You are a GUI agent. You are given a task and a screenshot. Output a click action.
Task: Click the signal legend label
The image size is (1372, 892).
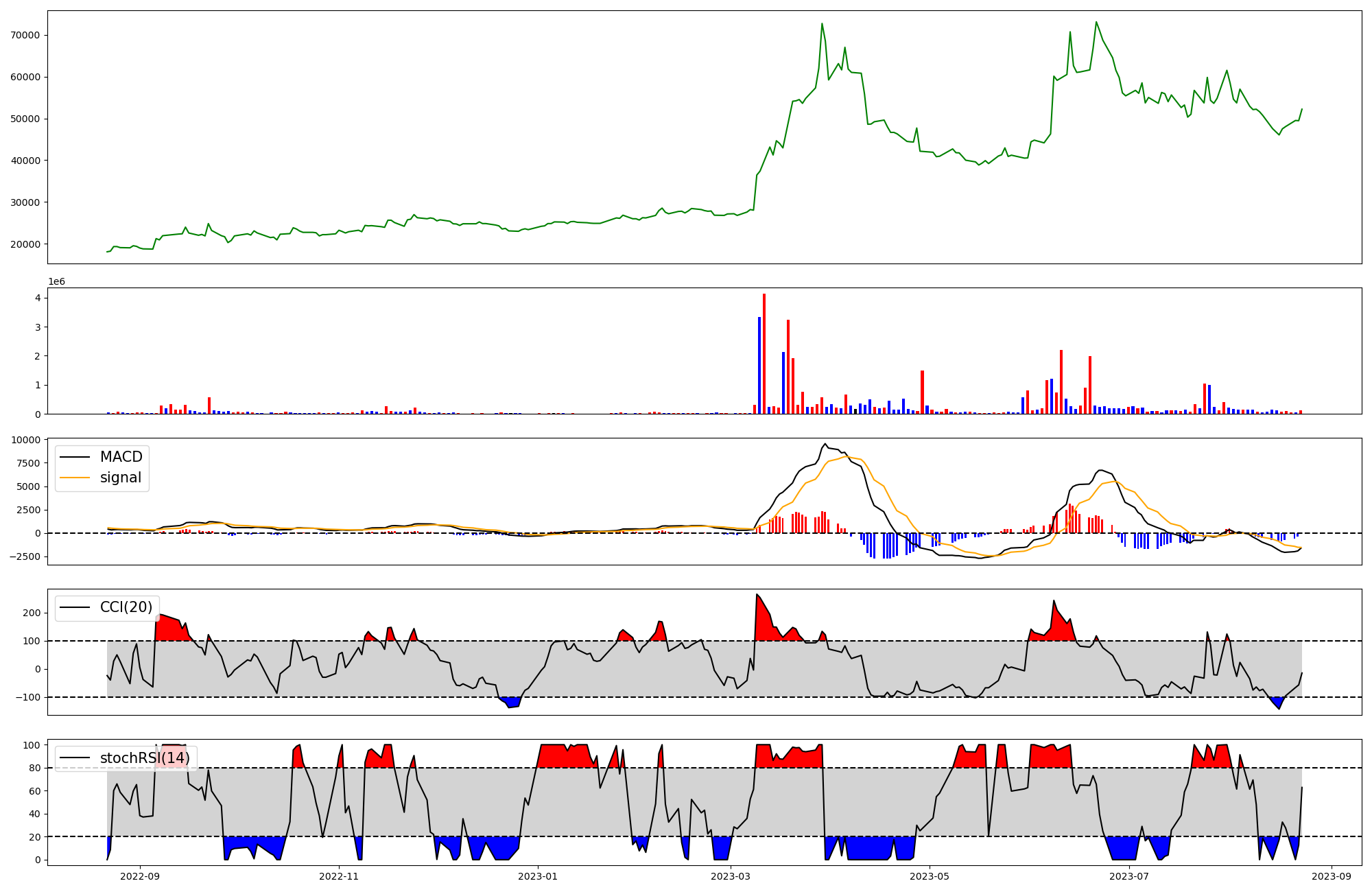coord(120,478)
